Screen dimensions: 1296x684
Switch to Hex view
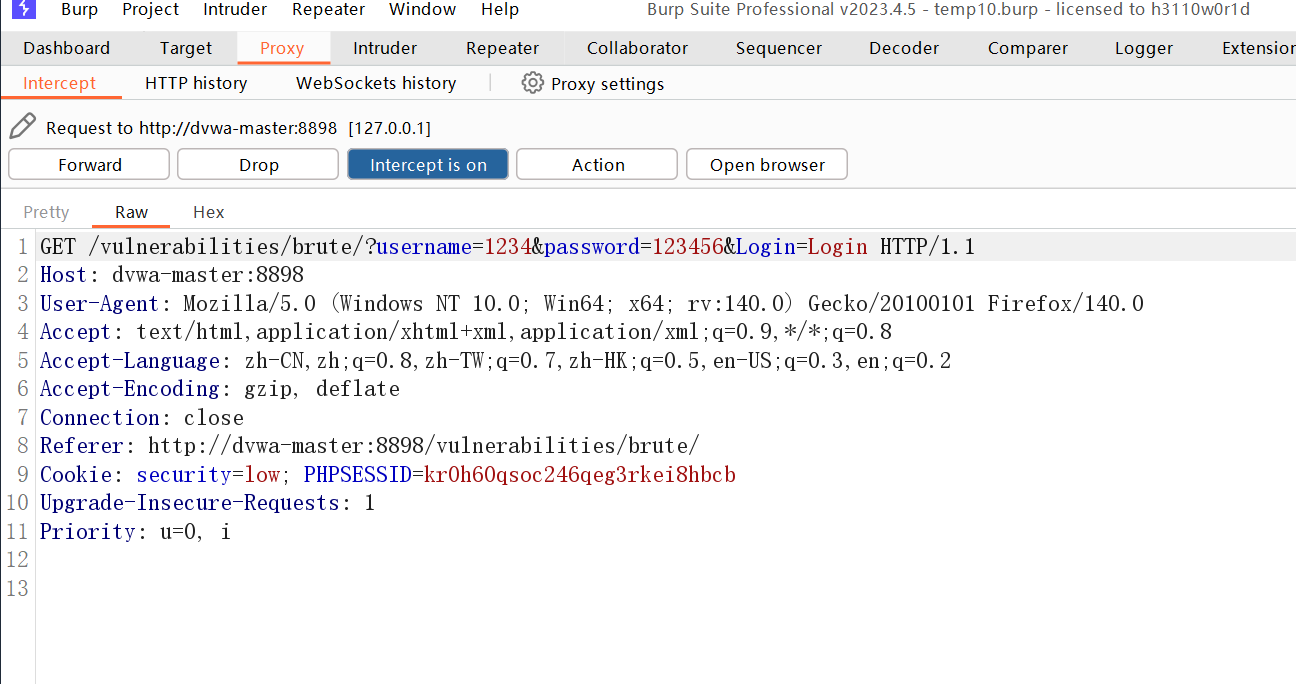209,212
